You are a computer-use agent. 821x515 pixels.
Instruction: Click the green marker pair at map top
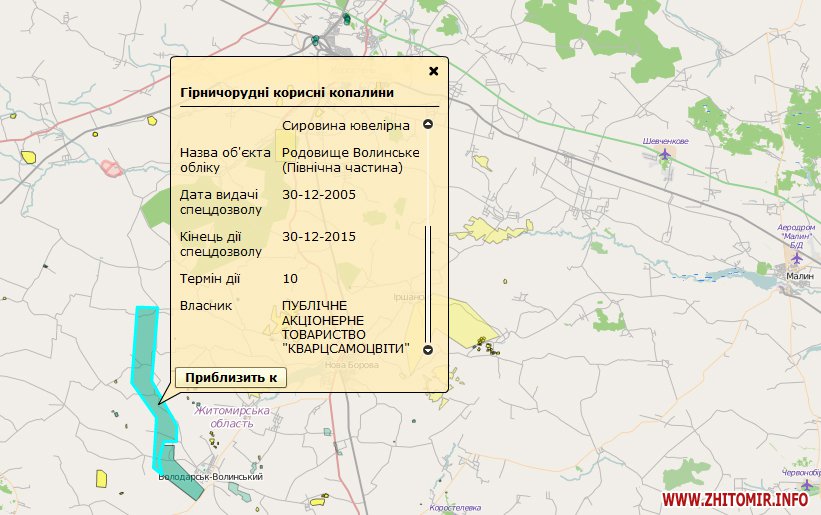tap(346, 18)
